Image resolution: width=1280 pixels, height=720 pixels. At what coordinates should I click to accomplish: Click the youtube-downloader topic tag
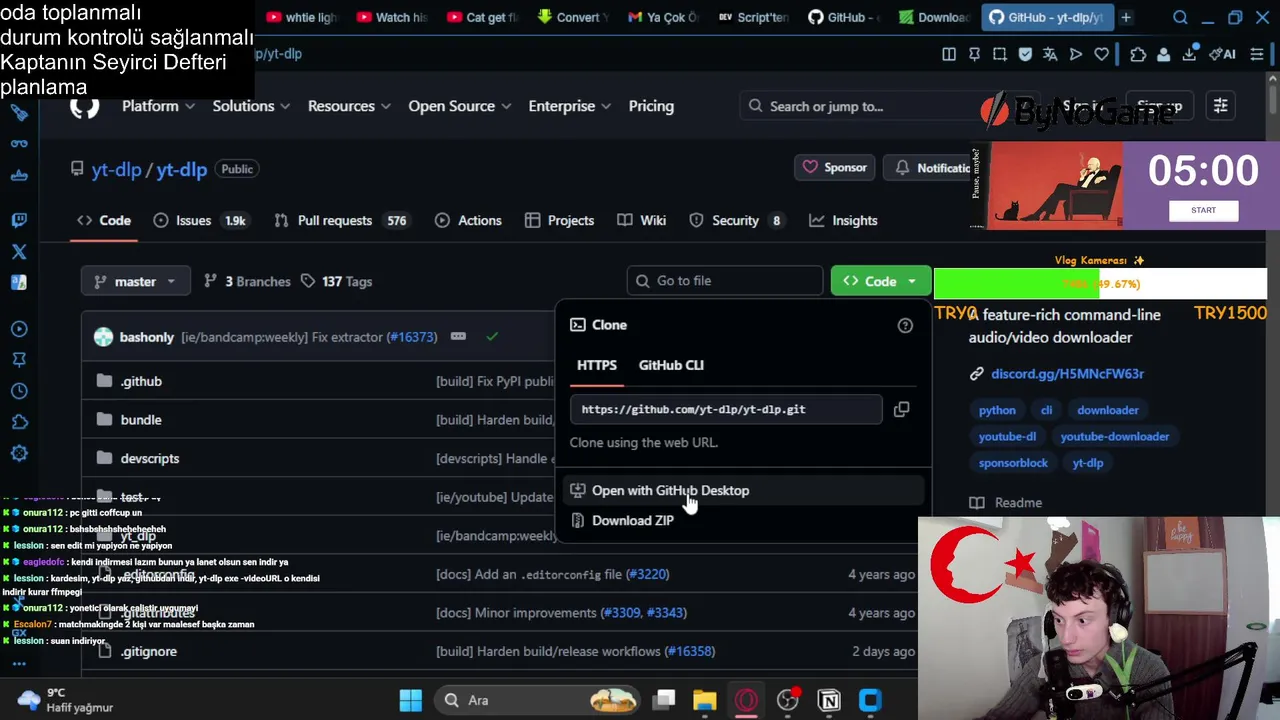(x=1114, y=437)
